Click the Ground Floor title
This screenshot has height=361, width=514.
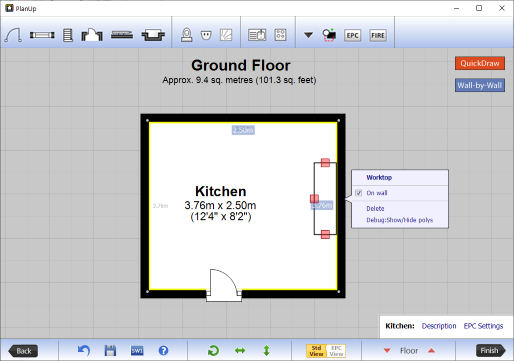tap(241, 65)
